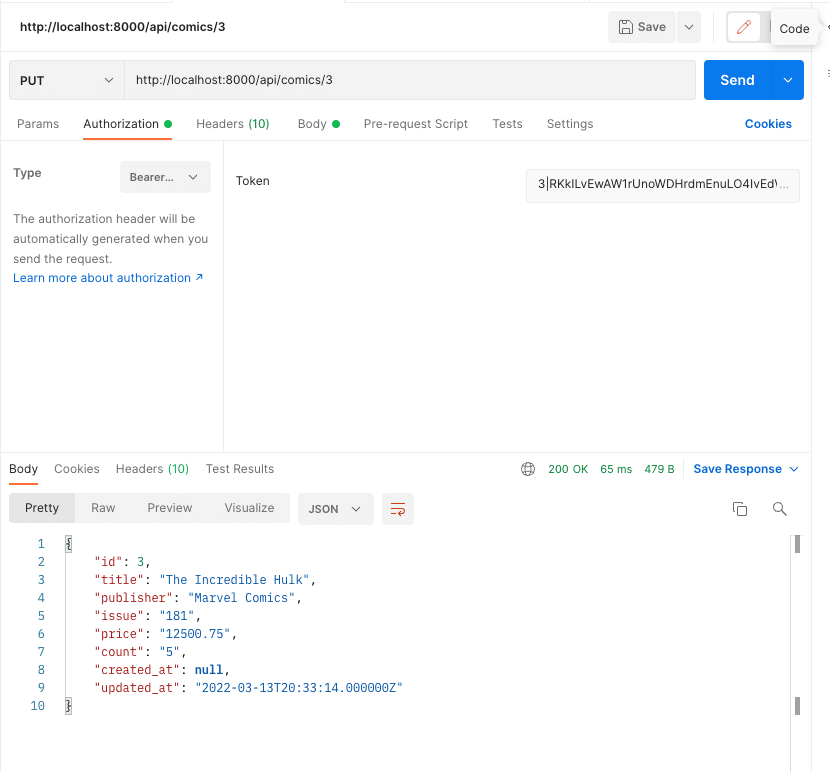Screen dimensions: 830x772
Task: Open the Tests tab
Action: point(507,124)
